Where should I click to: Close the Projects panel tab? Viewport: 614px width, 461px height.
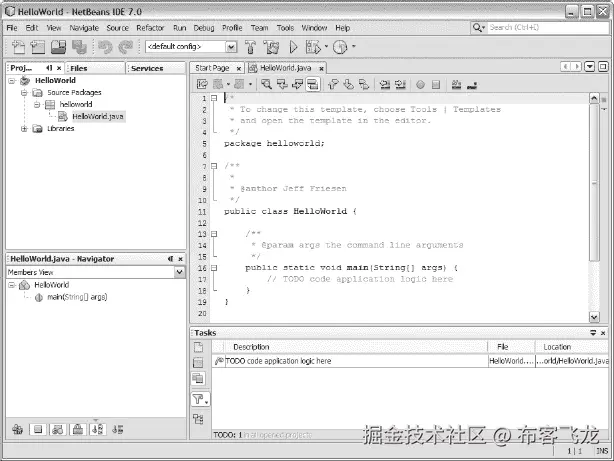59,68
